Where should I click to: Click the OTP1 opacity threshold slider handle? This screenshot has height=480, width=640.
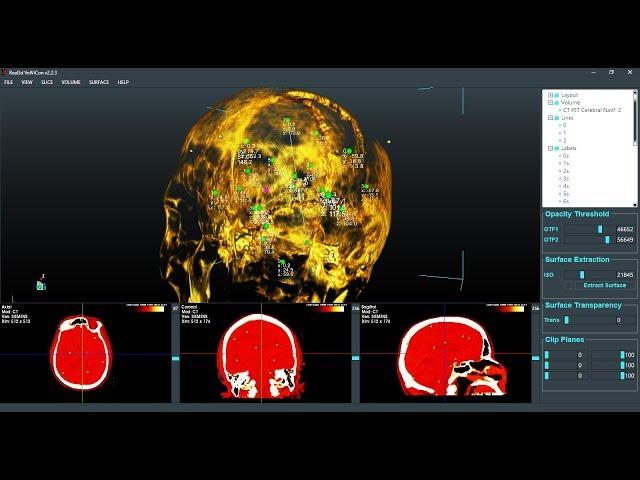tap(600, 229)
